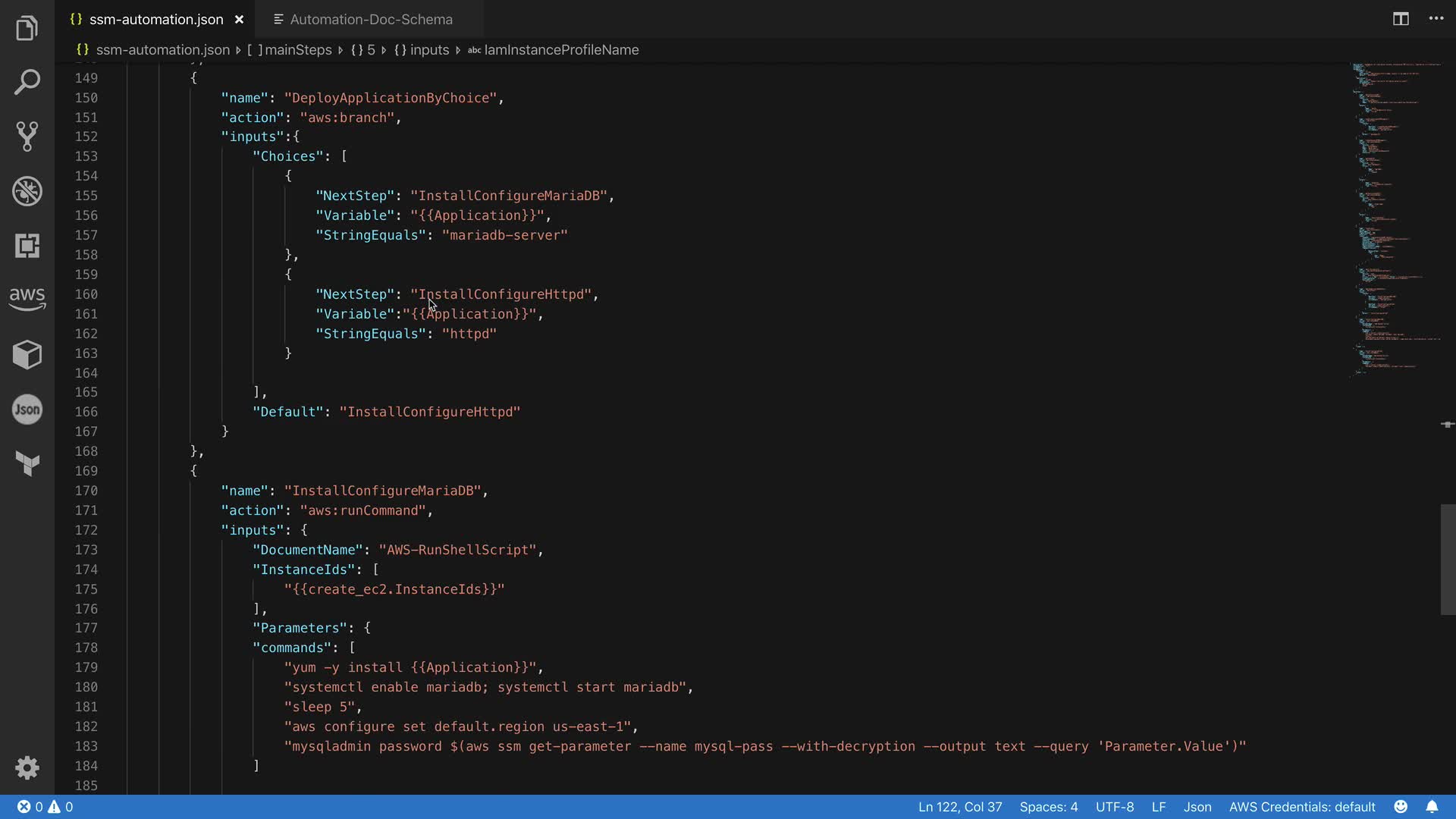Change language mode via Json status item
The width and height of the screenshot is (1456, 819).
[x=1197, y=807]
